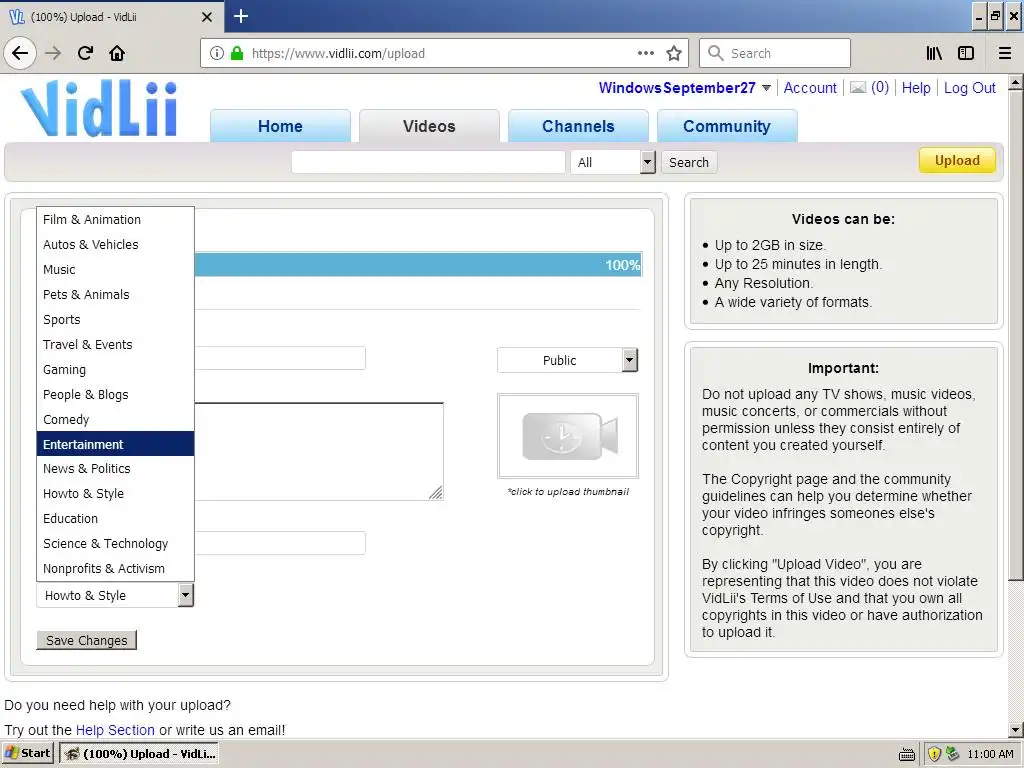This screenshot has height=768, width=1024.
Task: Choose People & Blogs category
Action: tap(115, 394)
